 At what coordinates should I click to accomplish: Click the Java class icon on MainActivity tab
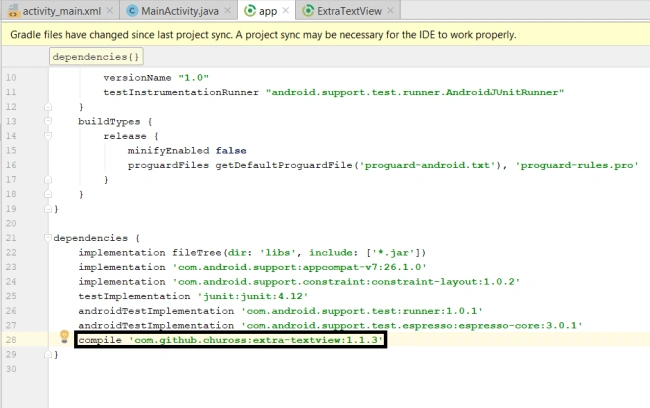(x=132, y=11)
